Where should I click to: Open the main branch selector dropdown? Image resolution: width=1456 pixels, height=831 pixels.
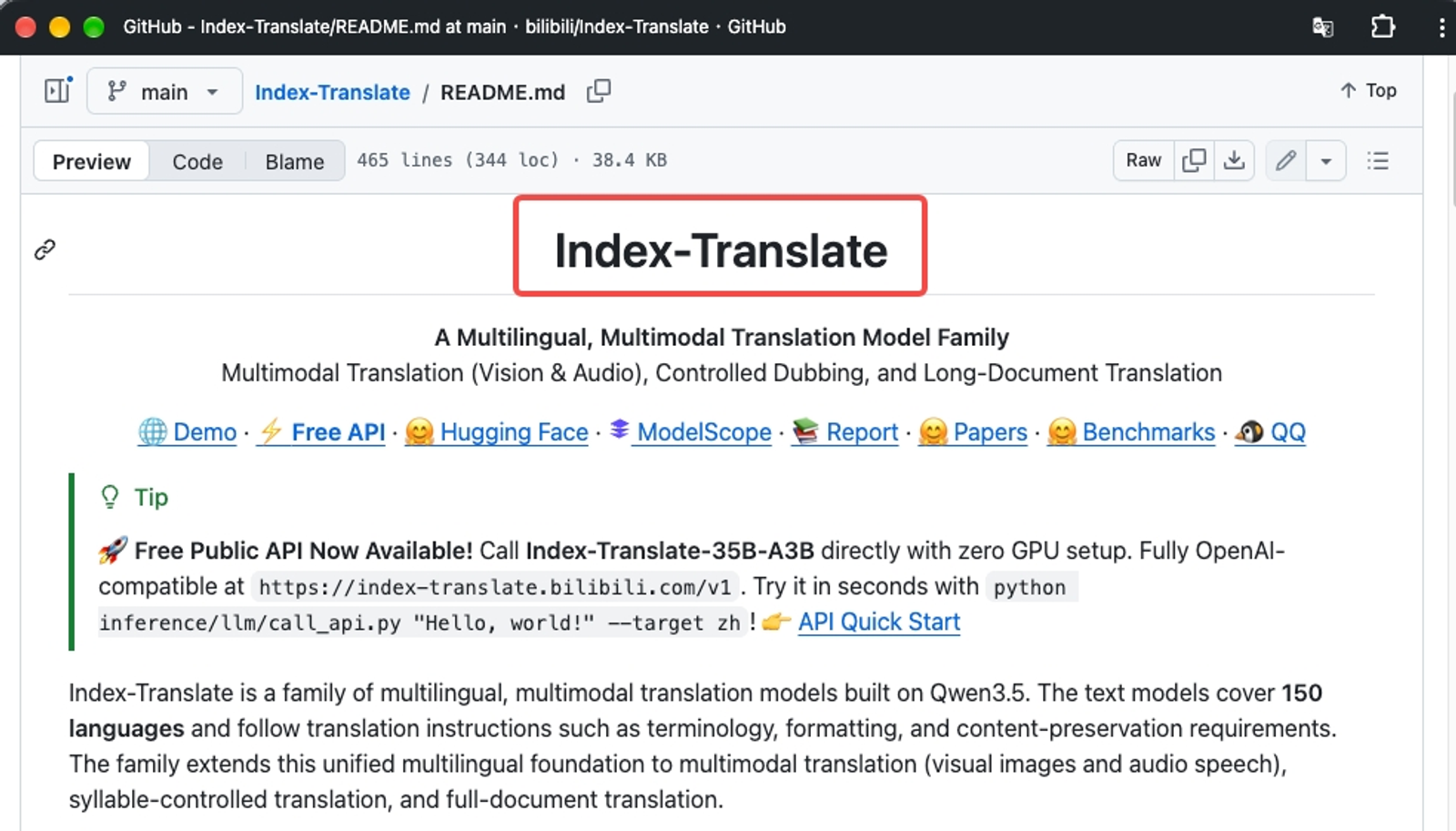point(165,91)
